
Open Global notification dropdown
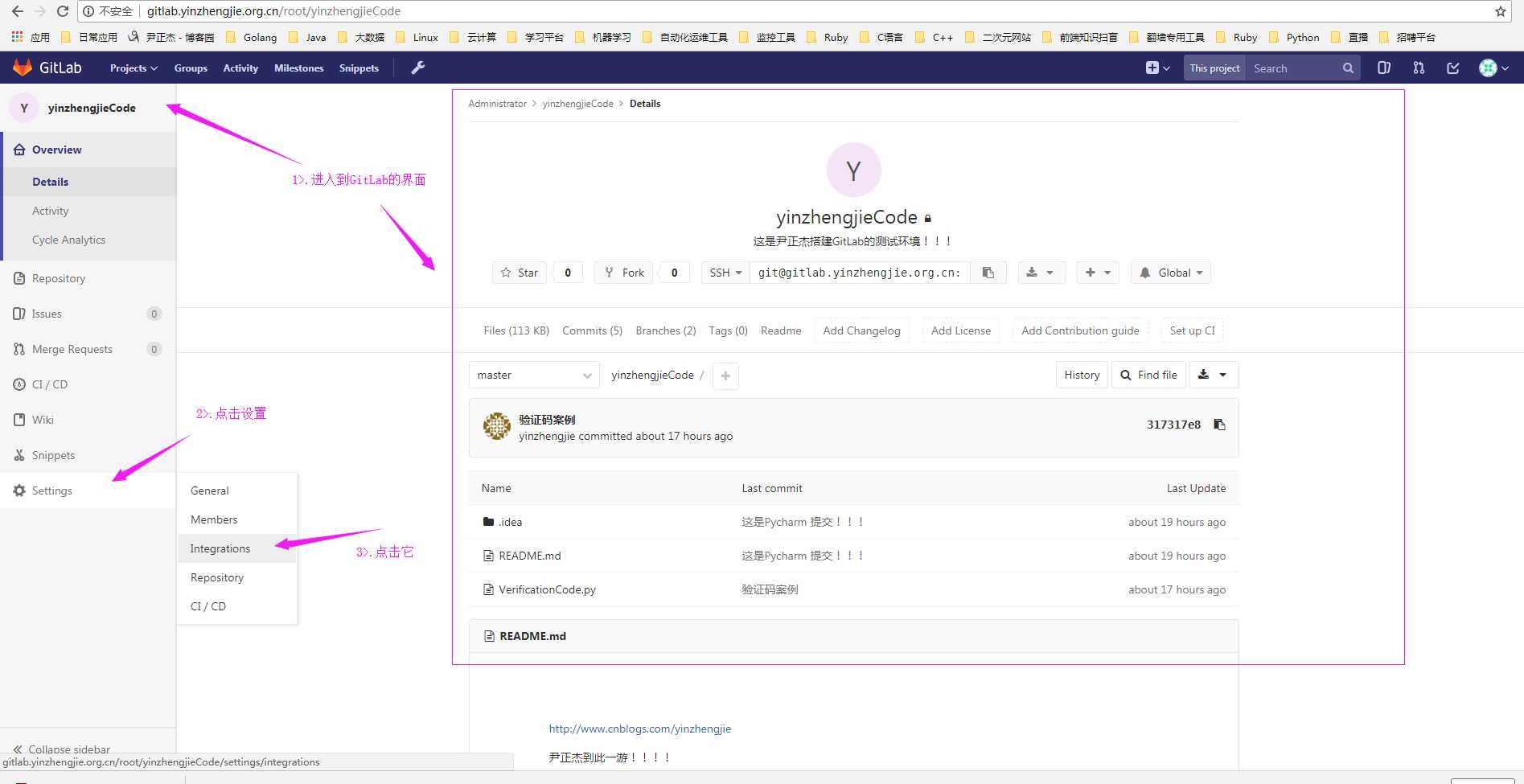[x=1170, y=273]
